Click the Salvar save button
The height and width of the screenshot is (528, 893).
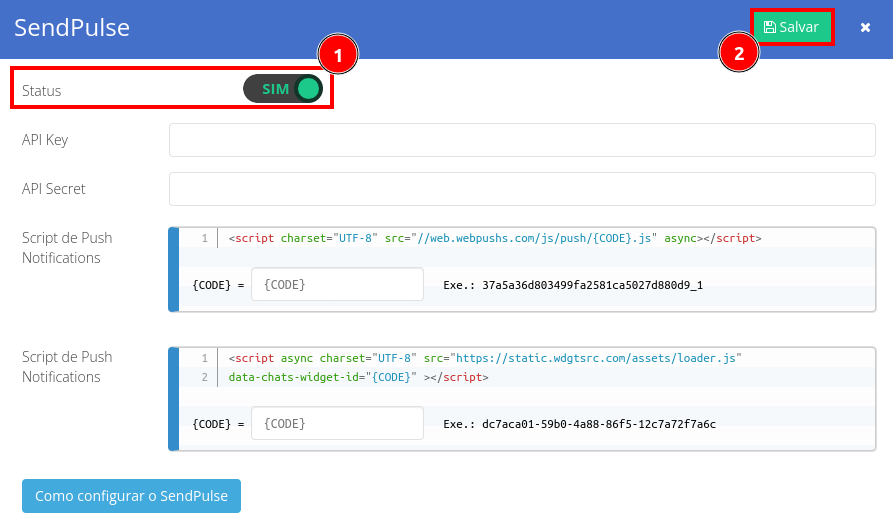coord(792,27)
